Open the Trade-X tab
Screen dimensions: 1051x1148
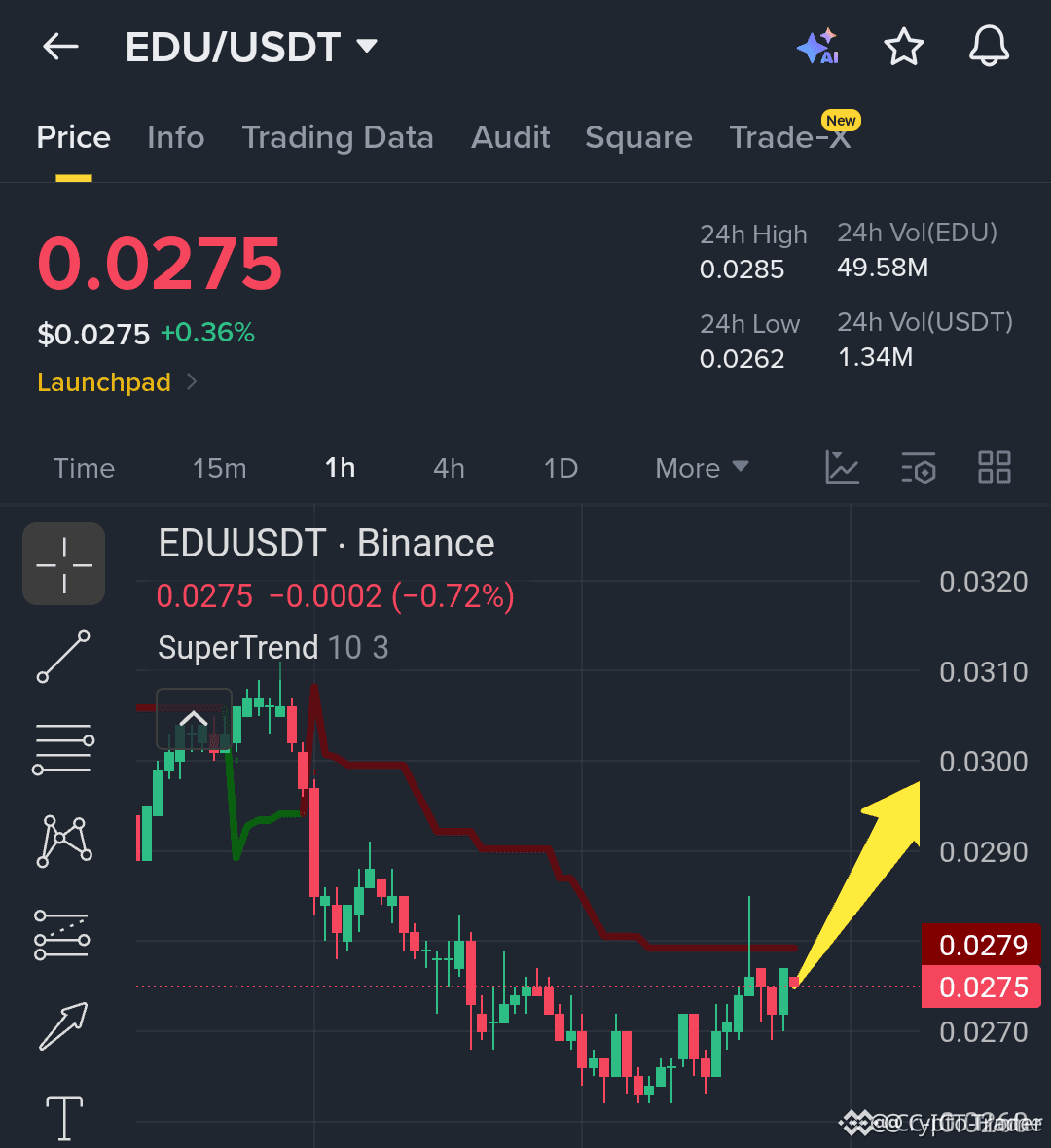click(791, 137)
